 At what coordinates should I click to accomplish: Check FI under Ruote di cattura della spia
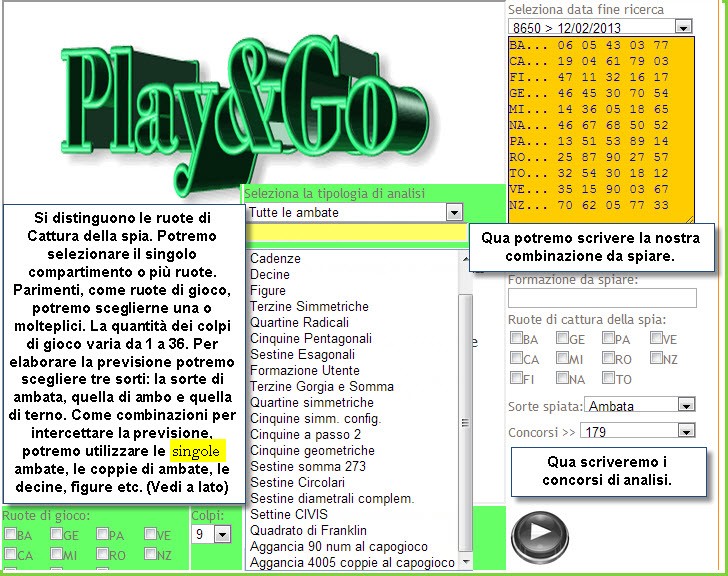tap(516, 378)
